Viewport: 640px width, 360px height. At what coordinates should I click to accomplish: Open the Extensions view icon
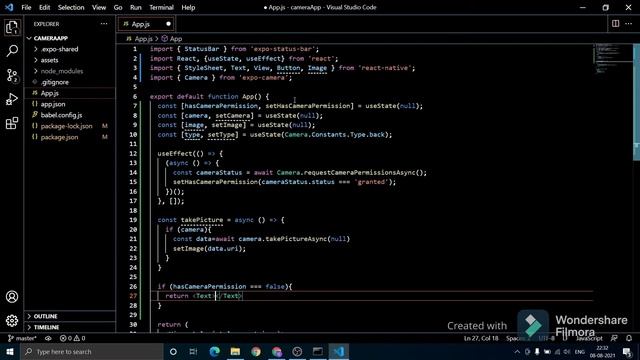click(12, 123)
